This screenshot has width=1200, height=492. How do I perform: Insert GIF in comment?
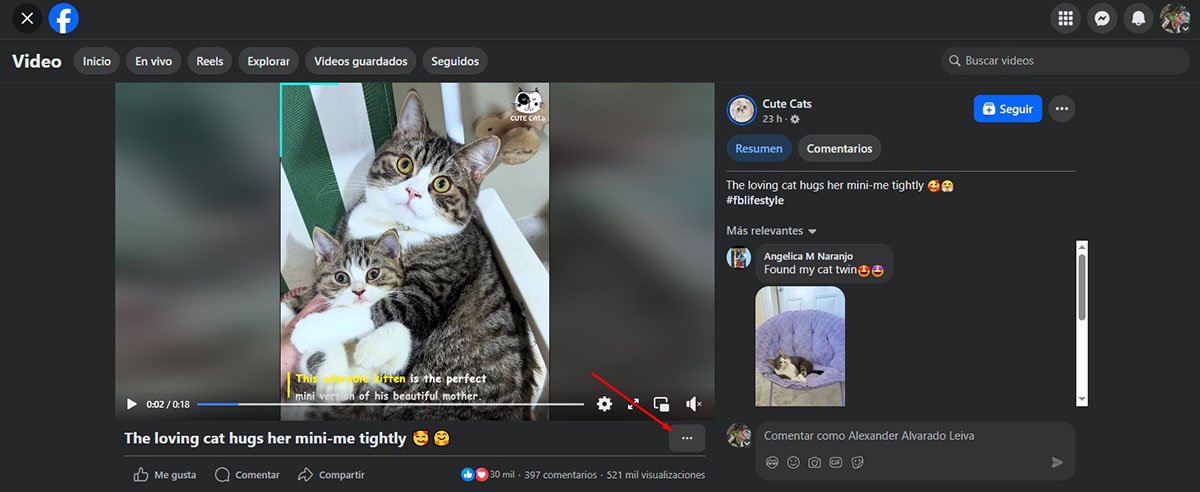836,463
